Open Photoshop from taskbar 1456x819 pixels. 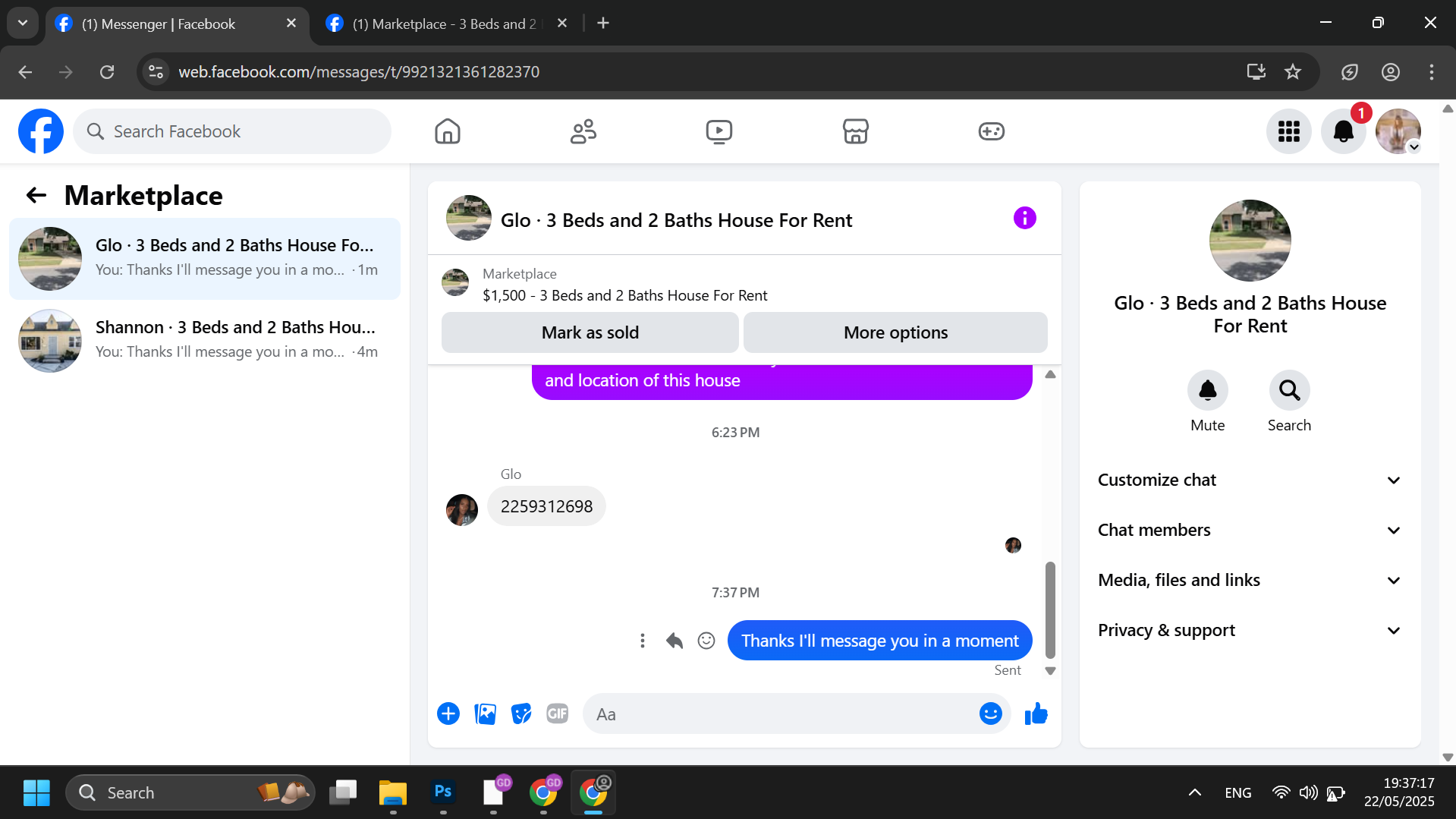(443, 792)
